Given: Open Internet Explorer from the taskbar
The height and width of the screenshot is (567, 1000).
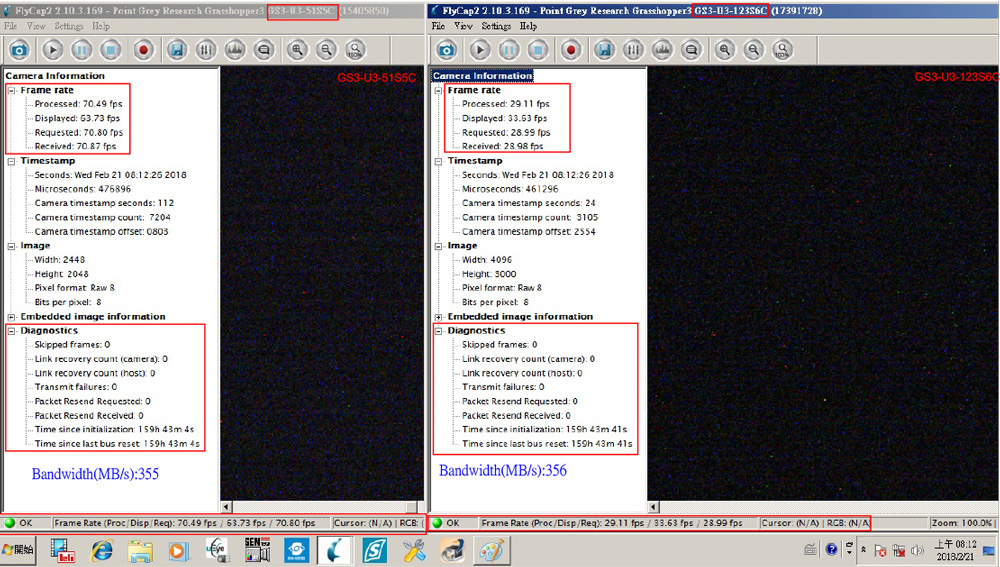Looking at the screenshot, I should (102, 549).
